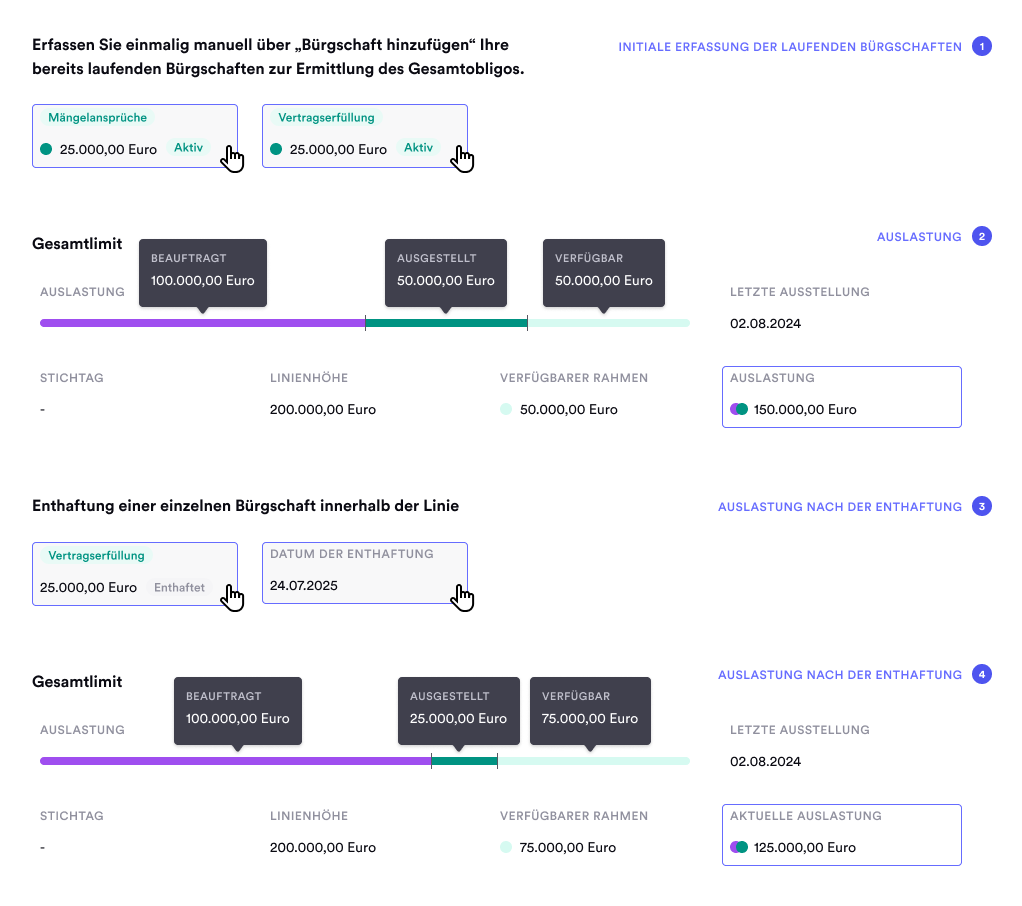Screen dimensions: 1022x906
Task: Click the Beauftragt 100.000,00 Euro tooltip in first chart
Action: (203, 272)
